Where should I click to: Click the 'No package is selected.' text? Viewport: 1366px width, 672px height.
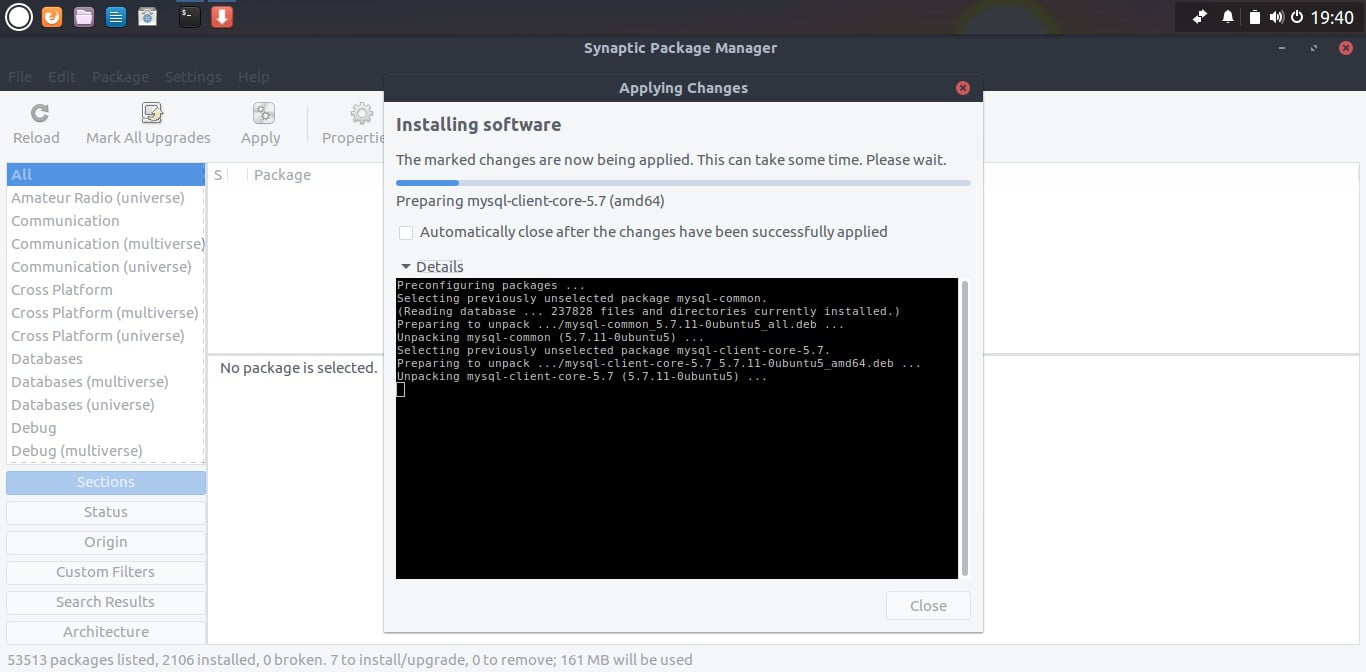pos(298,368)
